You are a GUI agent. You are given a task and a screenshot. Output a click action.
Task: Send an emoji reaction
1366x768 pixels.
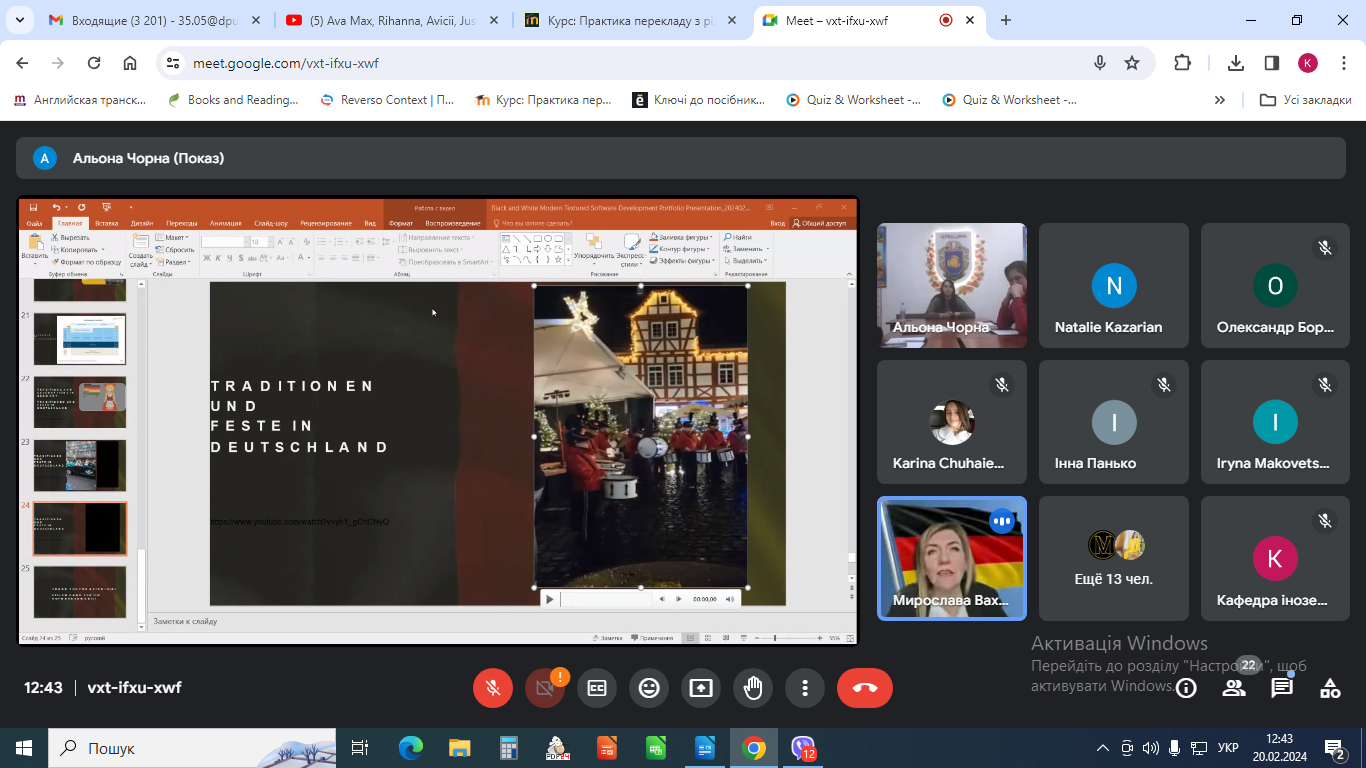coord(649,688)
